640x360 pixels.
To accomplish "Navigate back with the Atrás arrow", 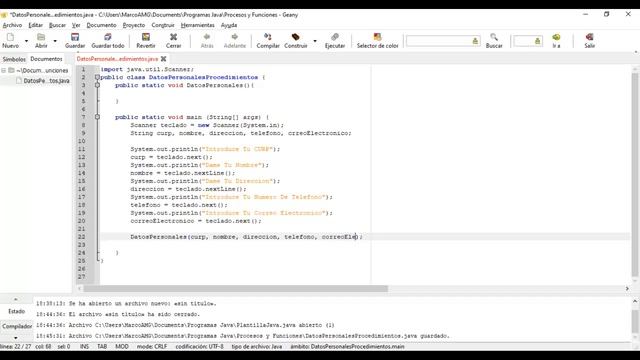I will click(207, 38).
